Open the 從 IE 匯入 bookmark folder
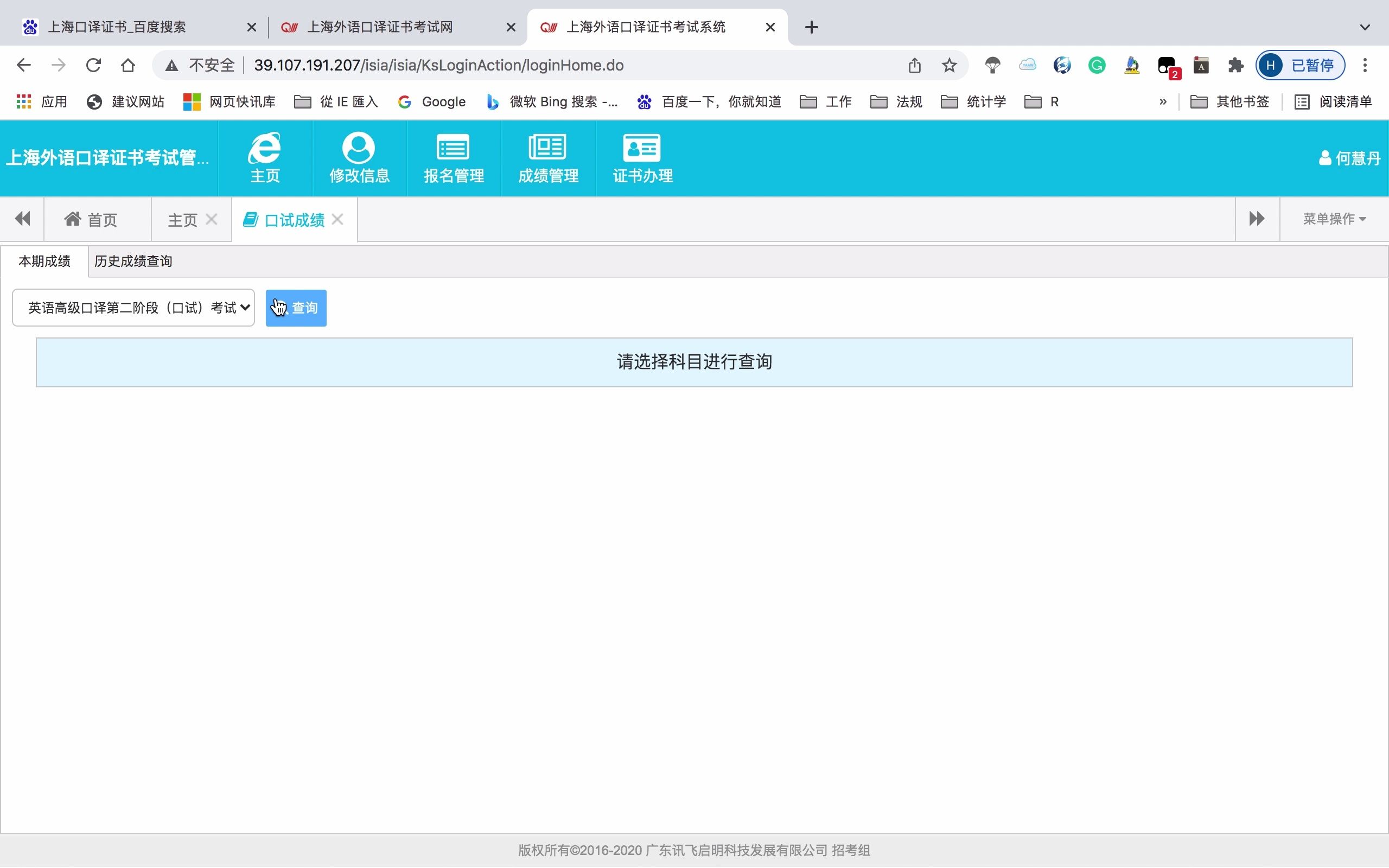Viewport: 1389px width, 868px height. point(336,101)
